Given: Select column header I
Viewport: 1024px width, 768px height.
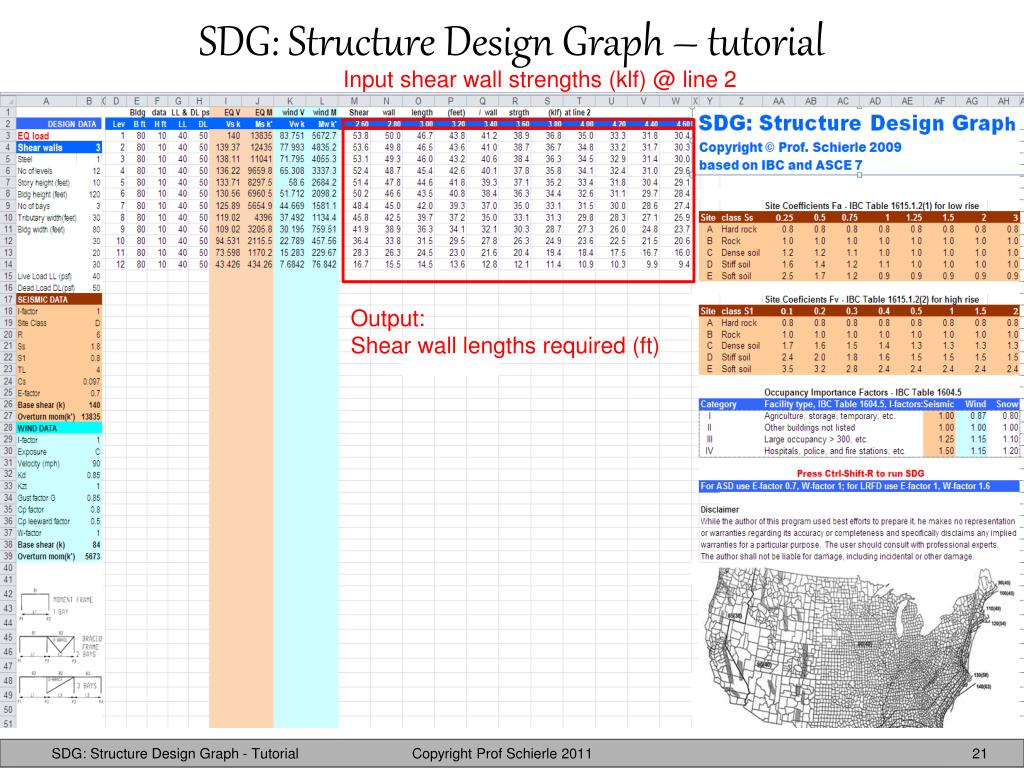Looking at the screenshot, I should coord(225,101).
